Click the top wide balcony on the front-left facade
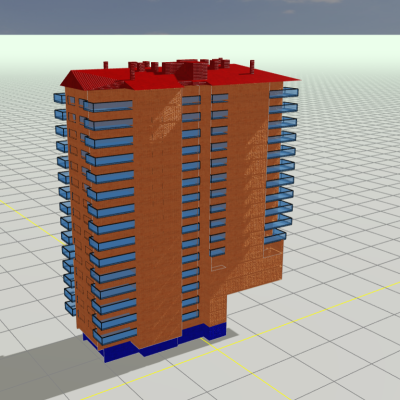400x400 pixels. click(x=108, y=106)
